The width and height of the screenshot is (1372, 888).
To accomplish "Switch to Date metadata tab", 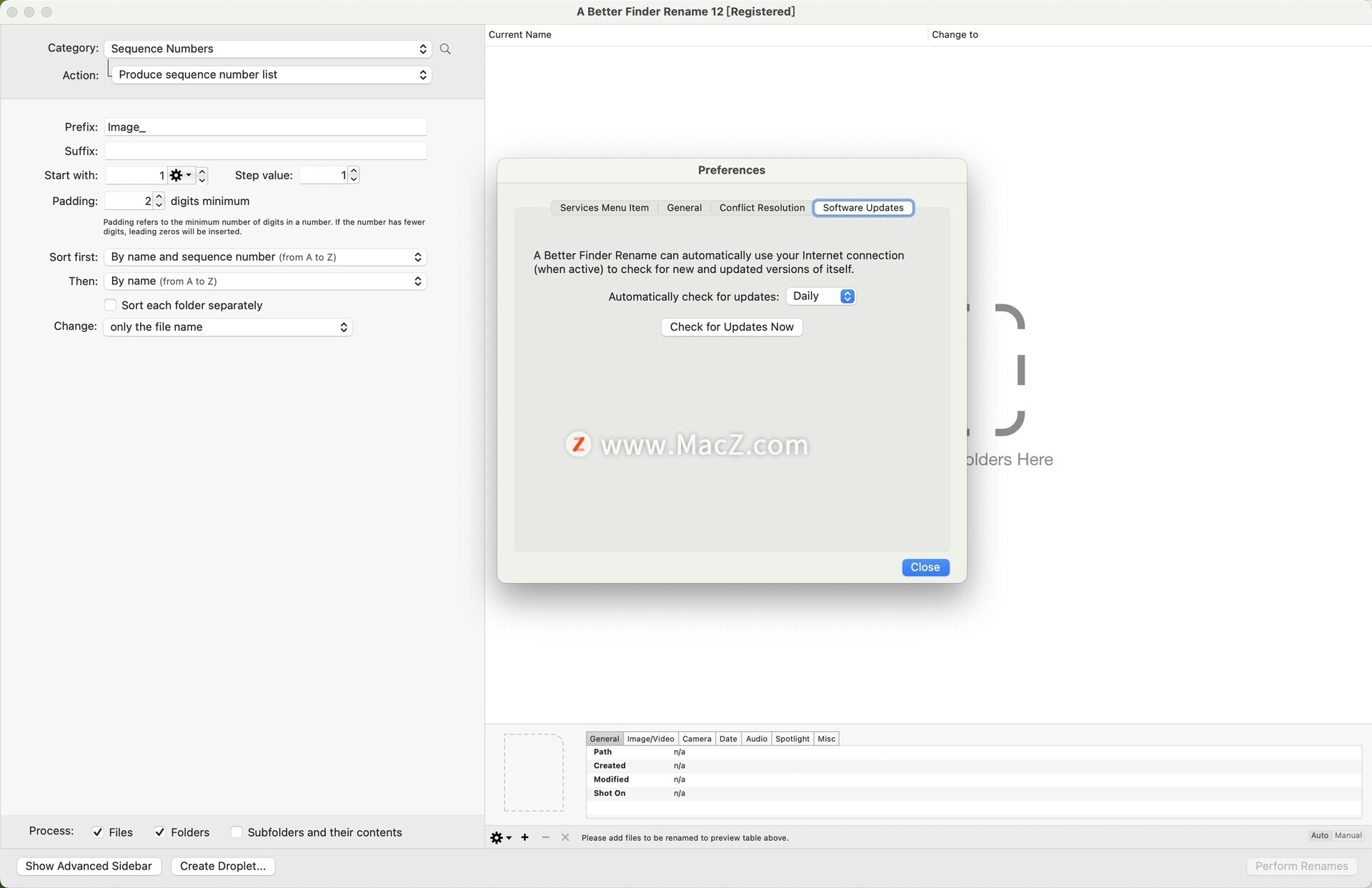I will [x=727, y=739].
